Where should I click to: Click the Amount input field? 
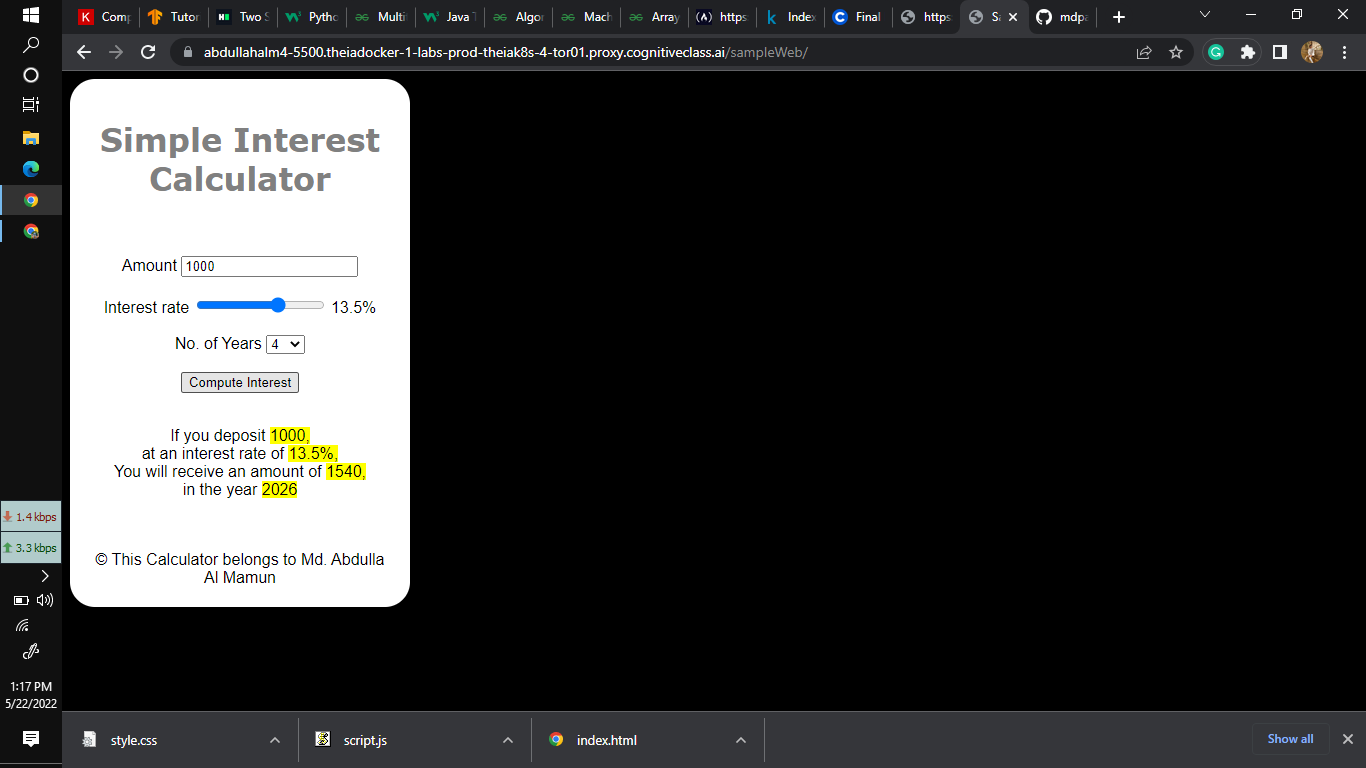coord(268,266)
